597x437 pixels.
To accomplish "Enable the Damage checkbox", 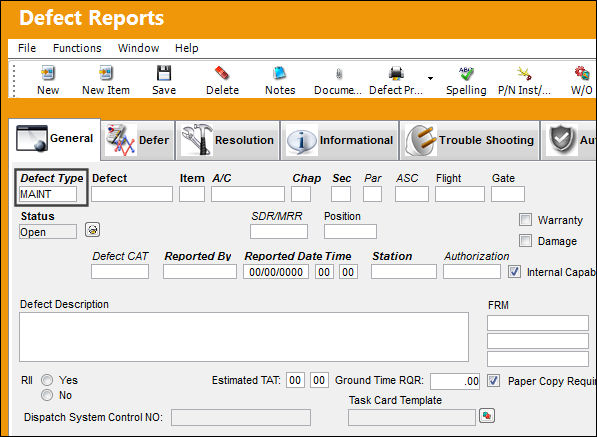I will point(525,241).
